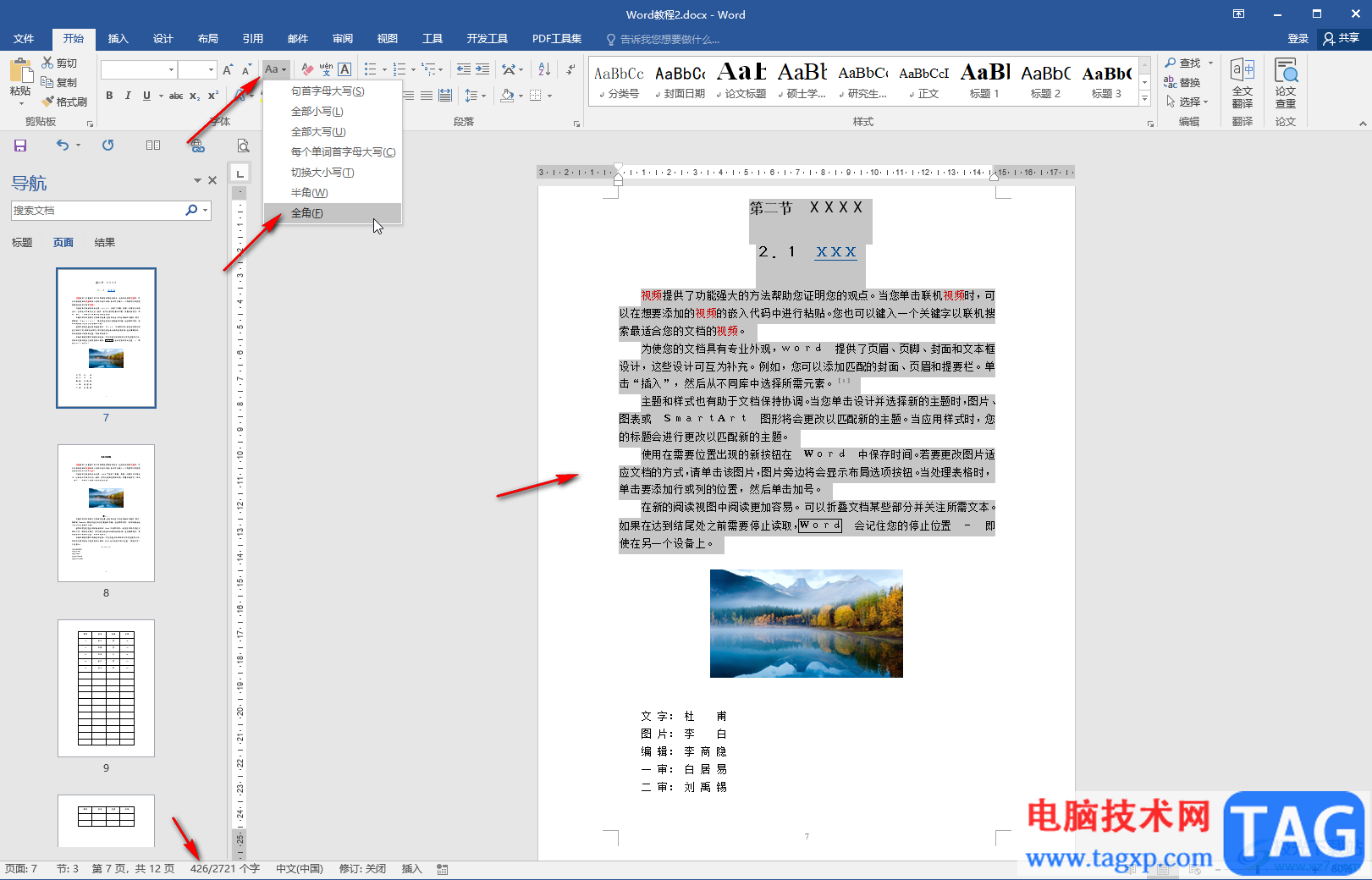The height and width of the screenshot is (880, 1372).
Task: Clear all formatting with eraser icon
Action: point(307,69)
